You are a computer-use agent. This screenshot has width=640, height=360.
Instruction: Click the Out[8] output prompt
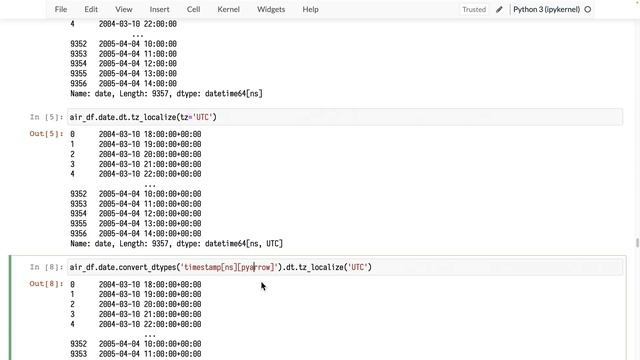click(46, 284)
